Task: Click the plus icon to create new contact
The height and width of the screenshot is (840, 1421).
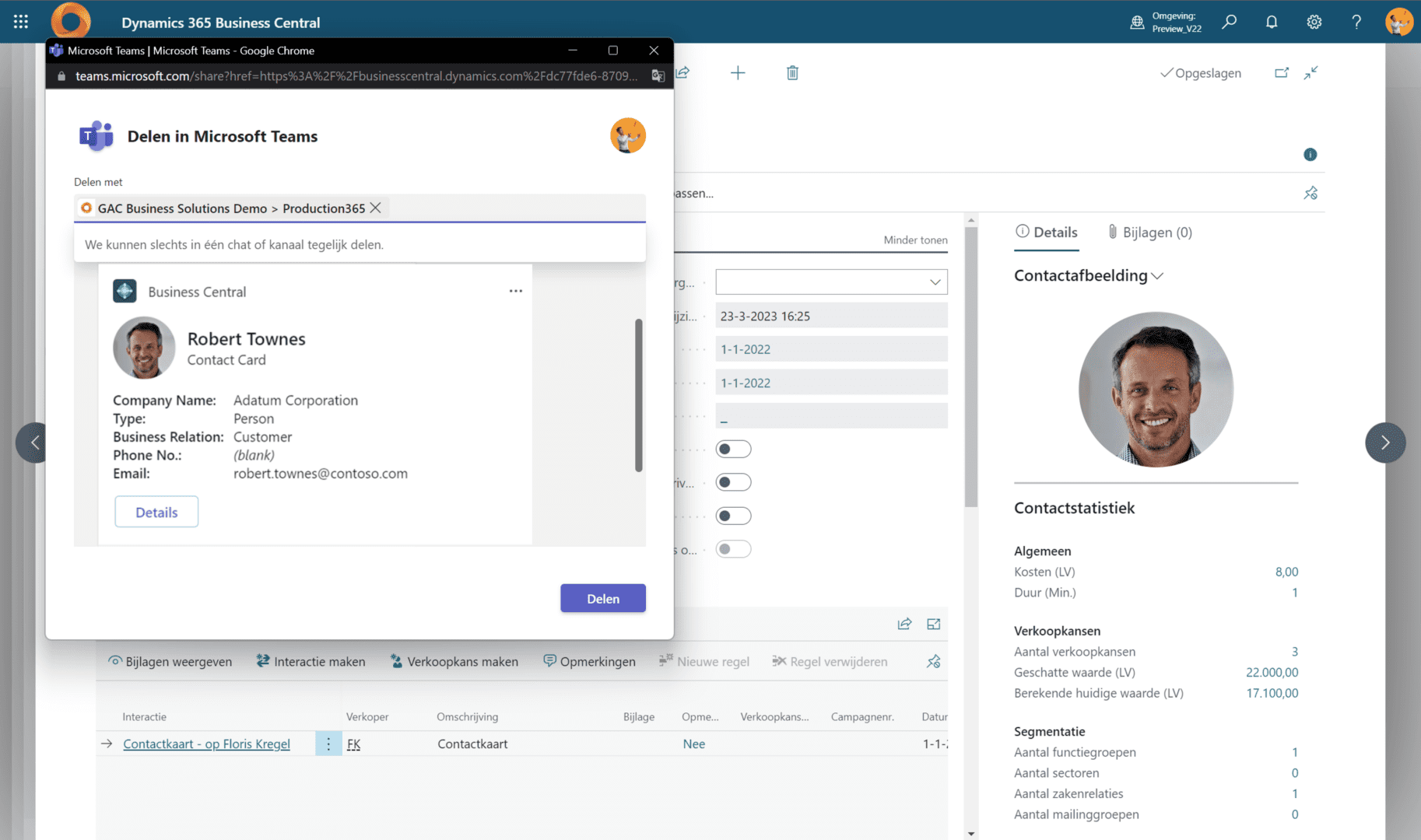Action: coord(738,72)
